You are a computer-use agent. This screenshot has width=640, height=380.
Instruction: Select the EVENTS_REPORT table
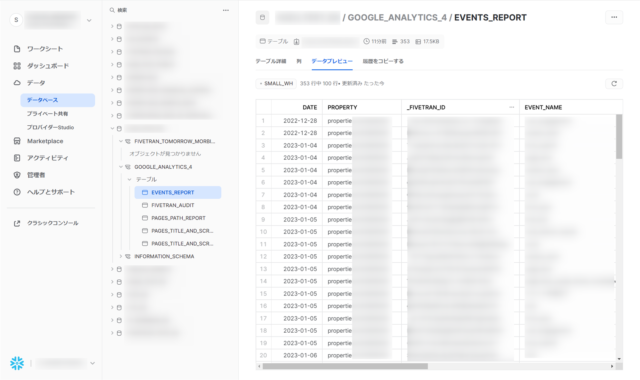point(178,193)
